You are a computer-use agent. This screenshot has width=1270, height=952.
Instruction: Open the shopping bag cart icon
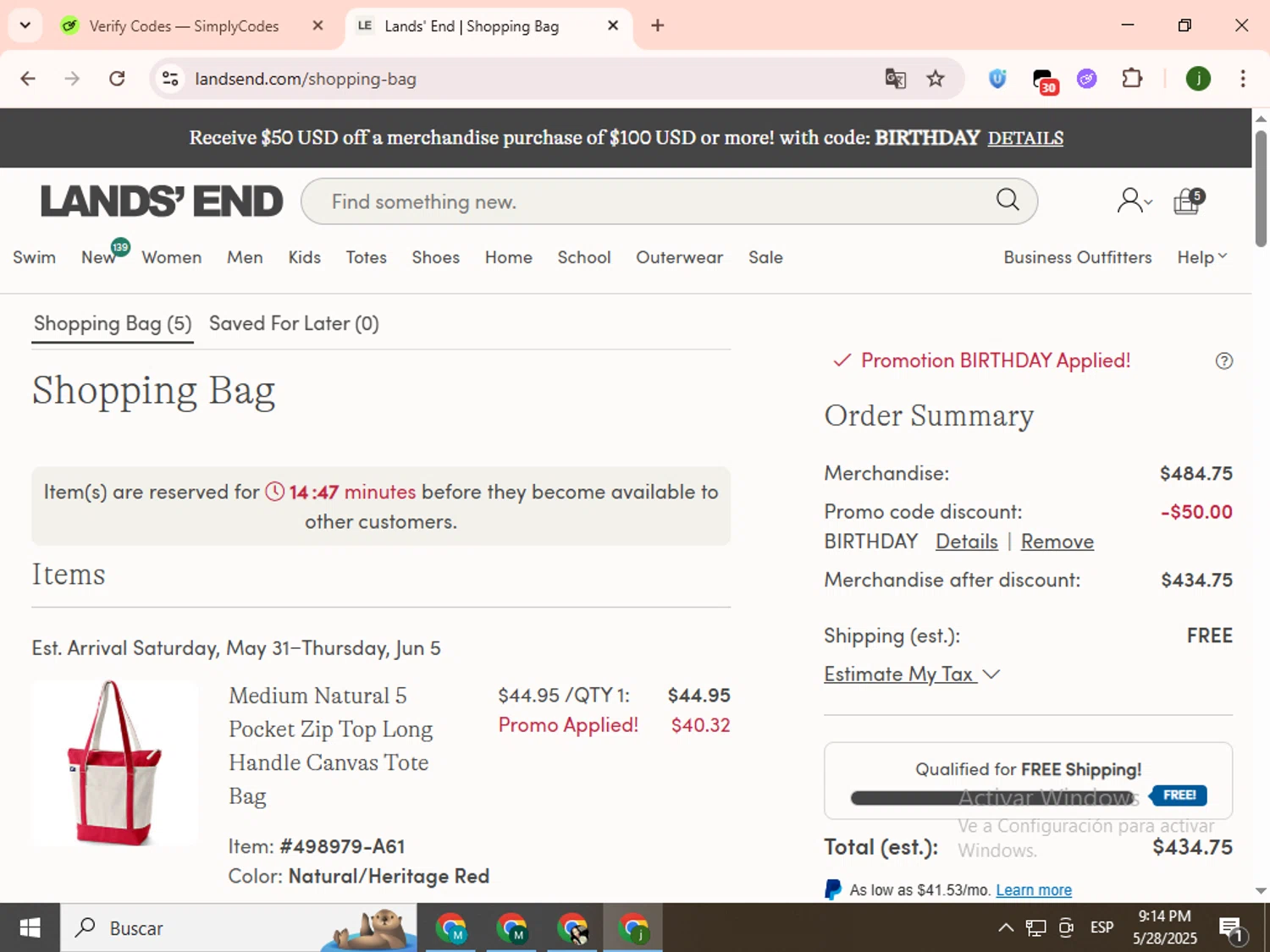coord(1189,201)
